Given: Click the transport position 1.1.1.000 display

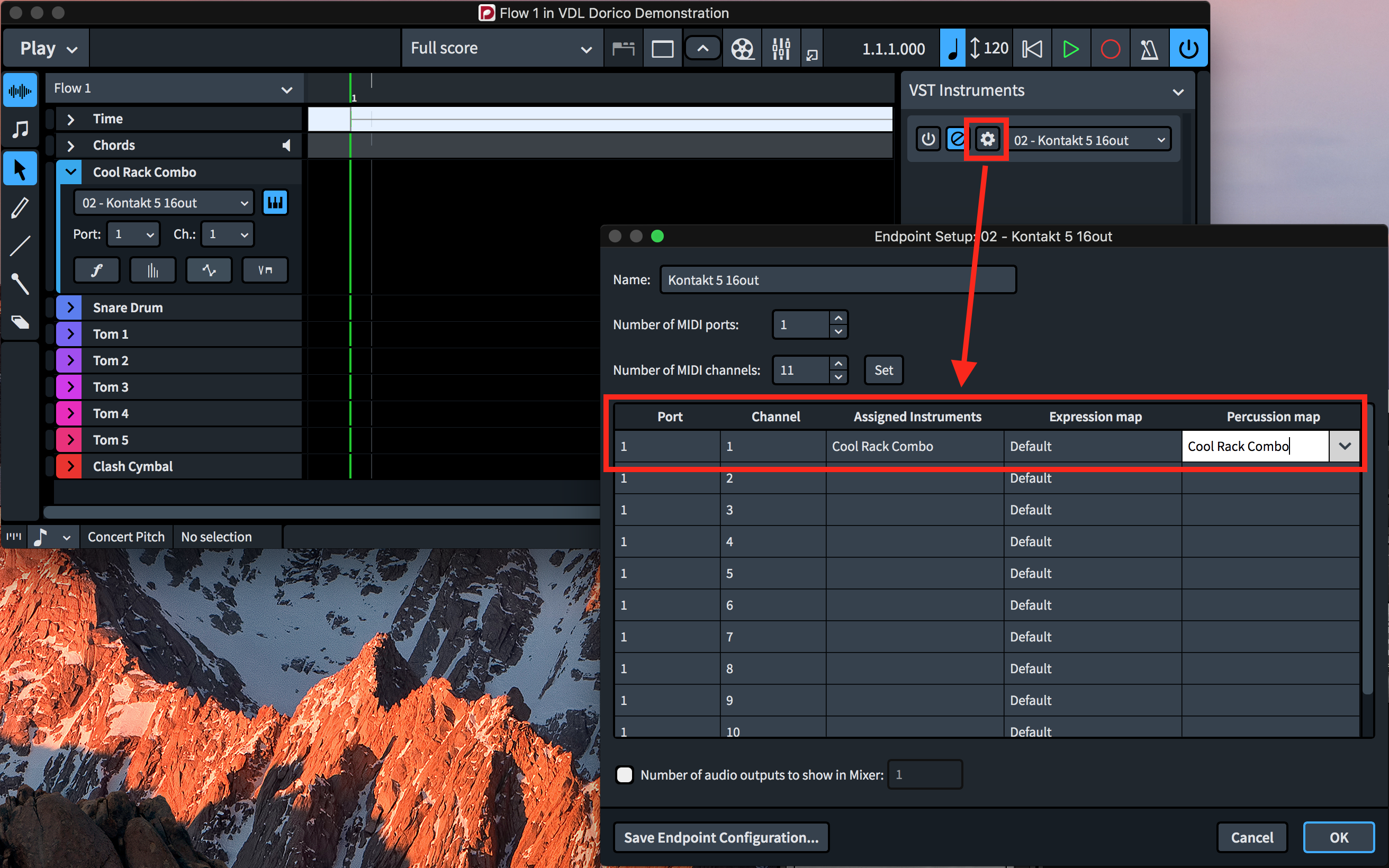Looking at the screenshot, I should [893, 49].
